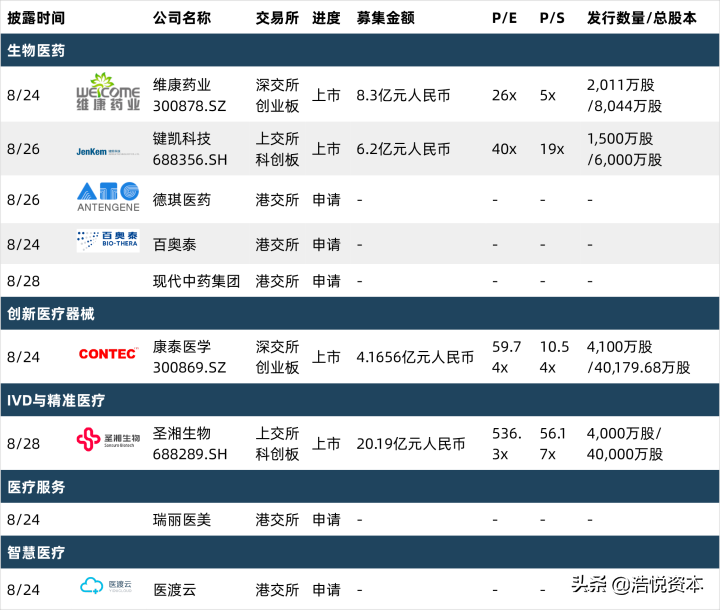Select company name 瑞丽医美
Viewport: 720px width, 610px height.
(182, 520)
